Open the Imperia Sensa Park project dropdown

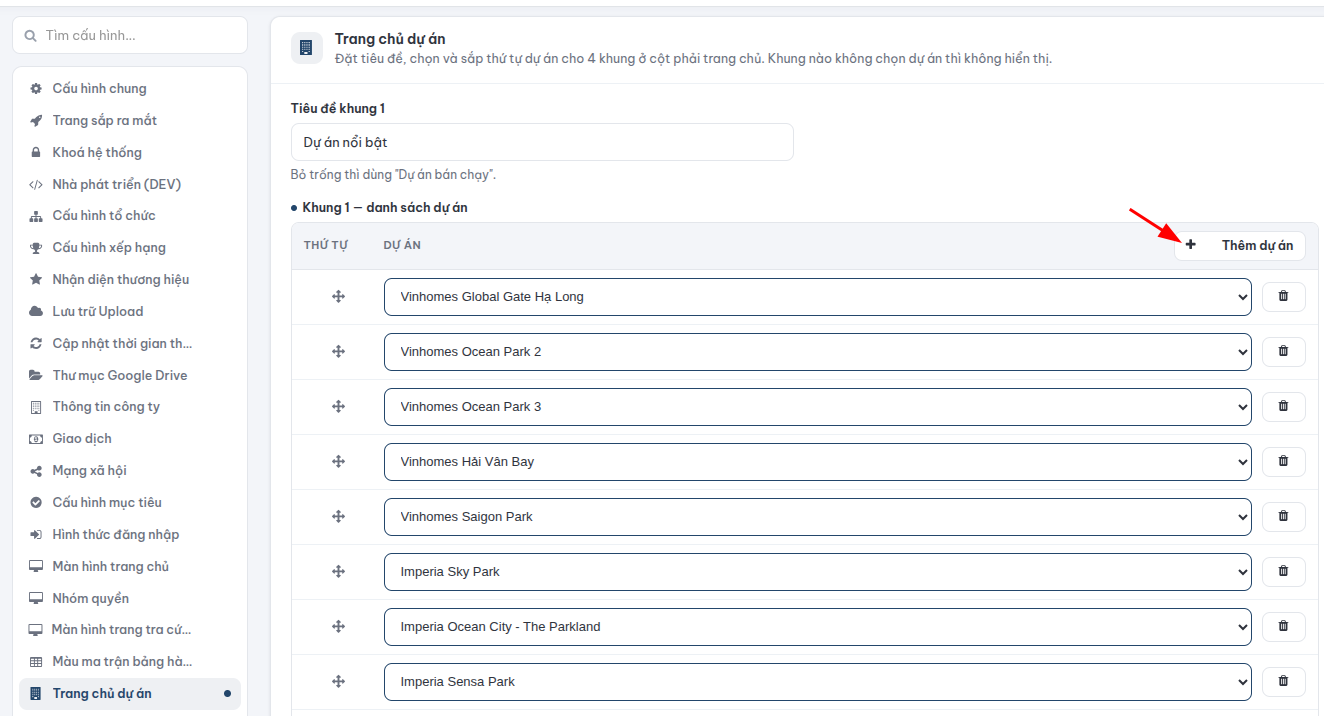coord(818,682)
